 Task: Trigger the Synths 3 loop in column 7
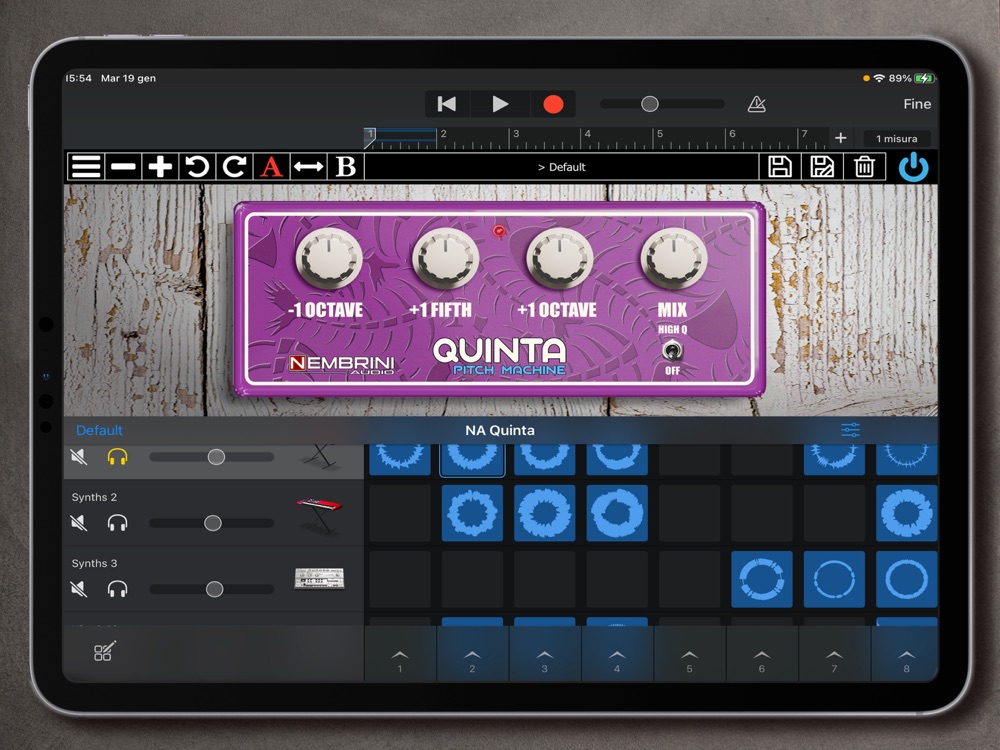[834, 579]
